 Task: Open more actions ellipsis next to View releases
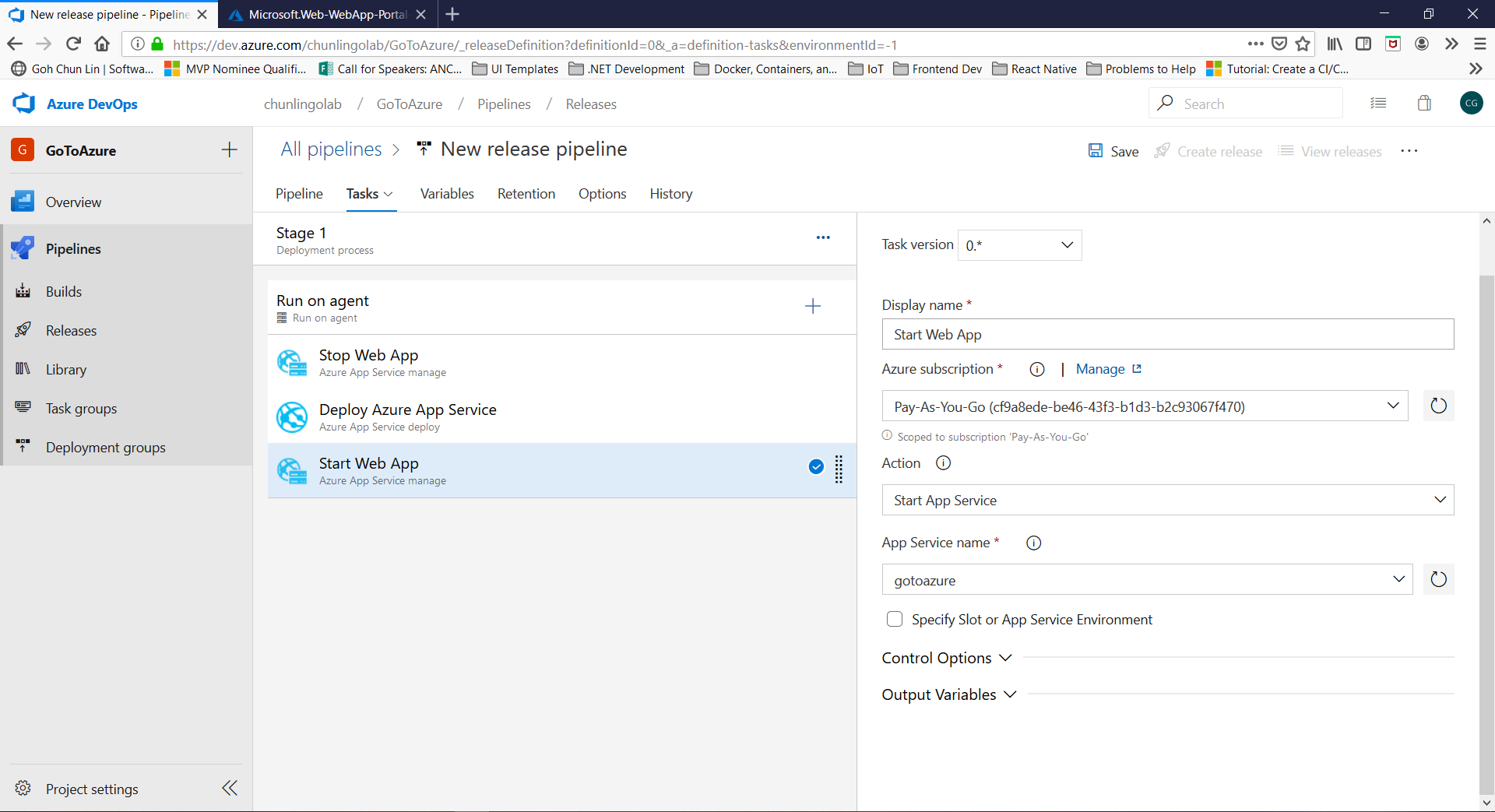[1409, 151]
